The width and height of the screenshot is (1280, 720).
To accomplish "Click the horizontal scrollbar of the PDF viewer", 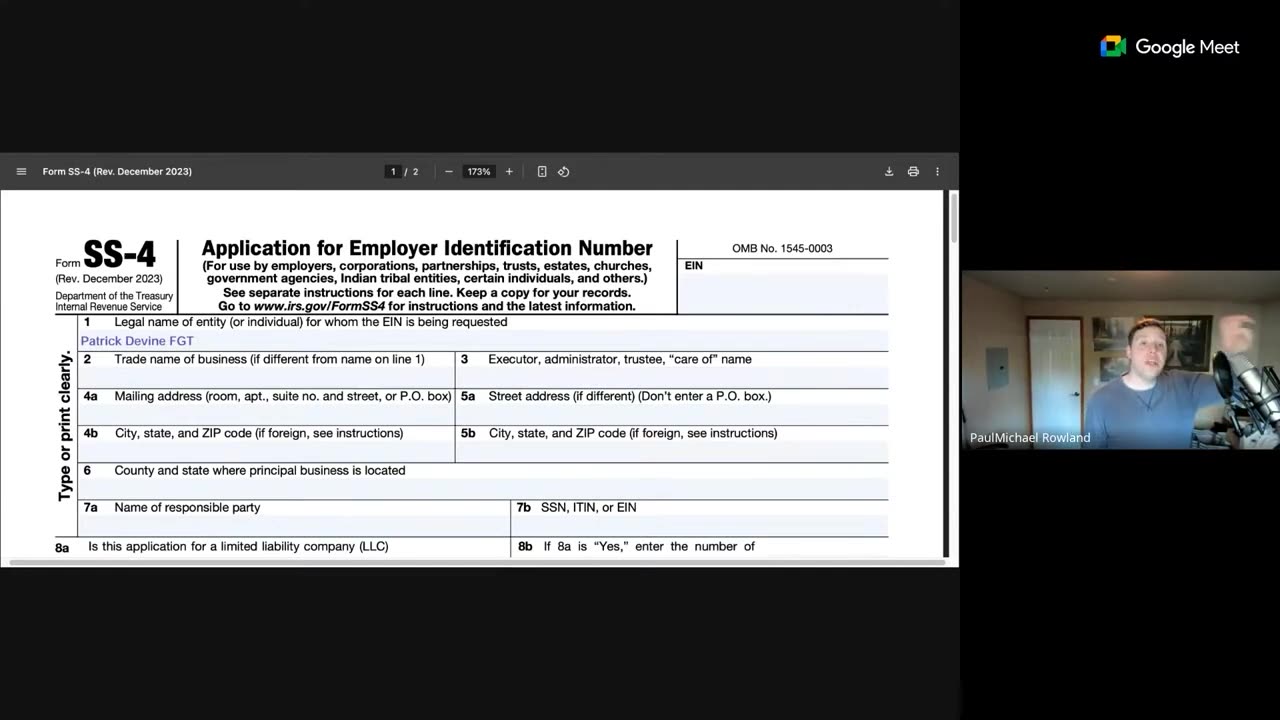I will 477,563.
